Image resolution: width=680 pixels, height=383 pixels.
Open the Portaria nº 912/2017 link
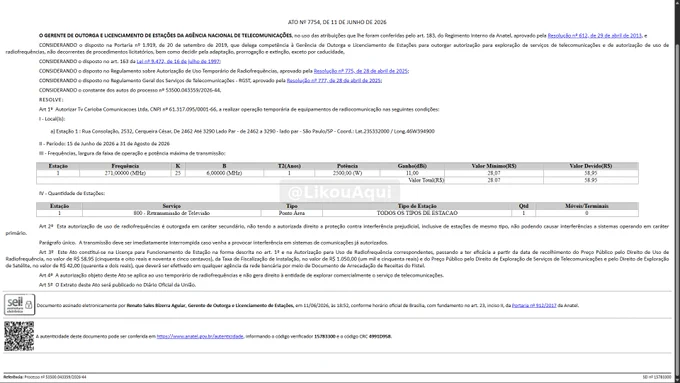pyautogui.click(x=534, y=305)
